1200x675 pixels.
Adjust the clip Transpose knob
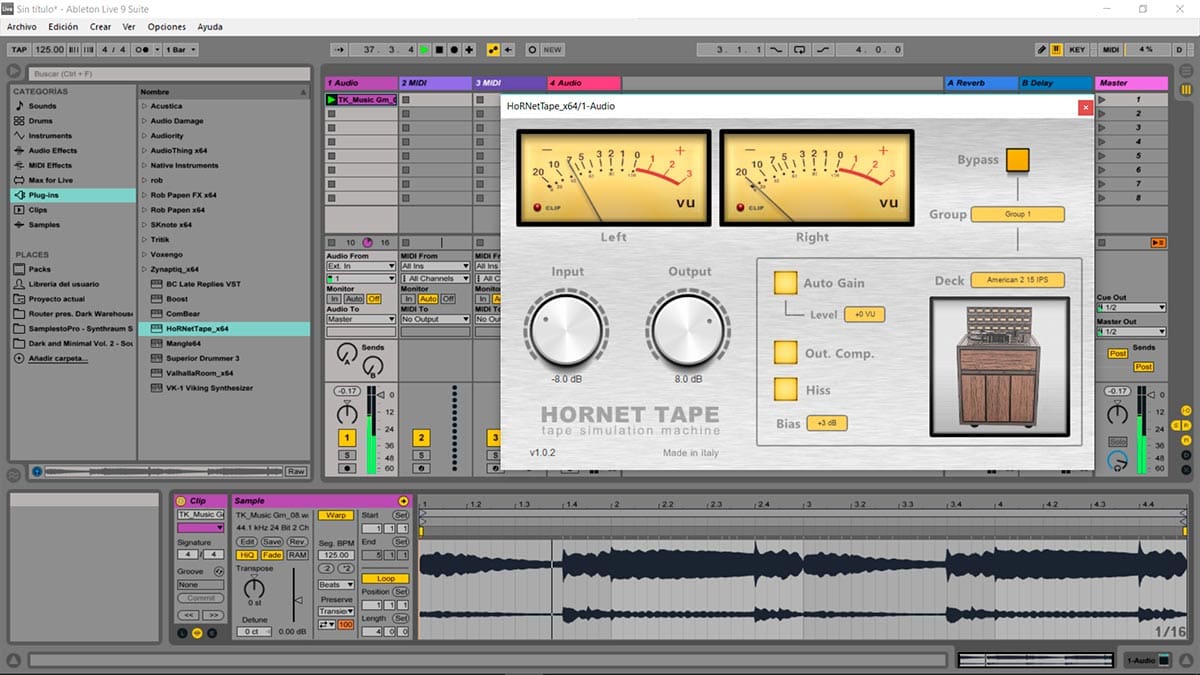[255, 587]
